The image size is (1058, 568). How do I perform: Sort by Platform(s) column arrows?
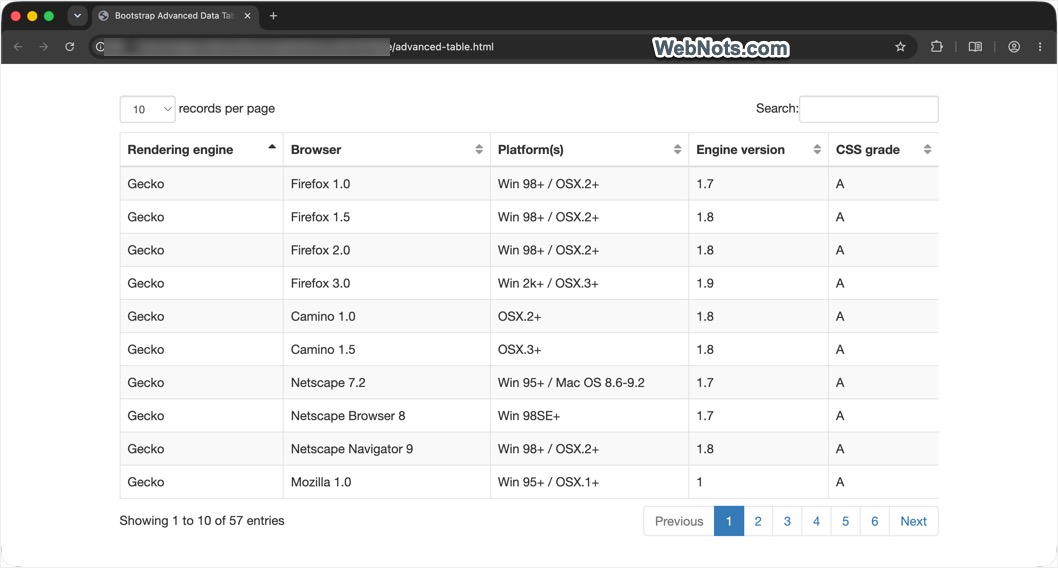(677, 150)
